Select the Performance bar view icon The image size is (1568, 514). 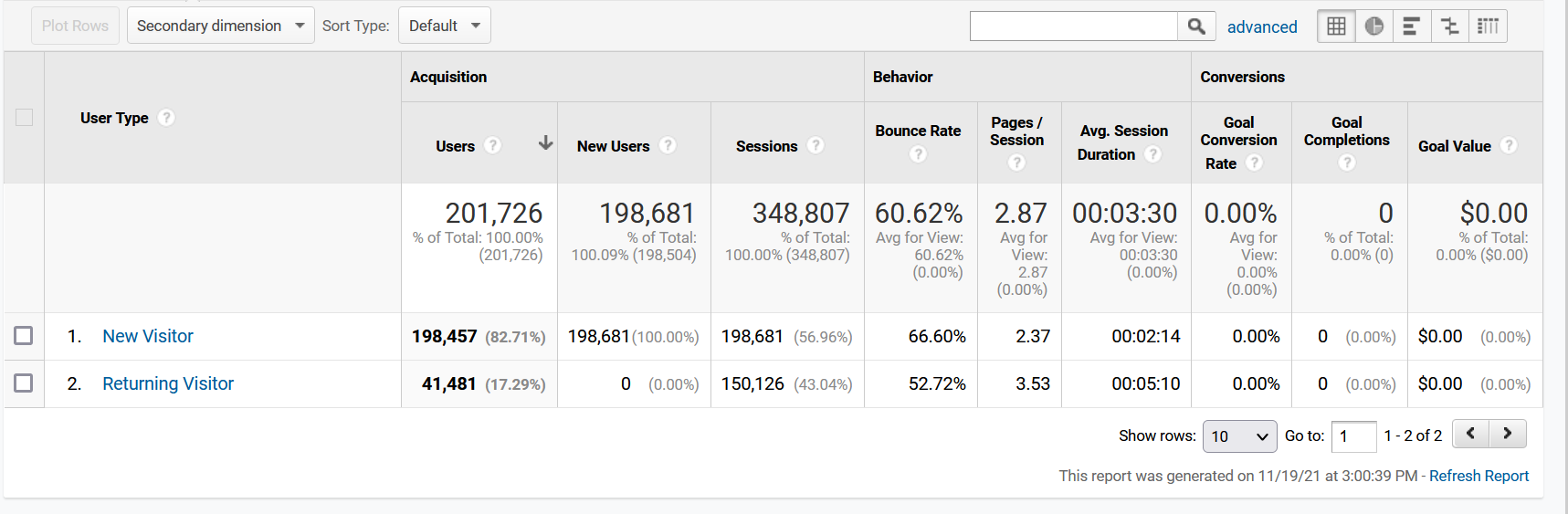(1412, 26)
